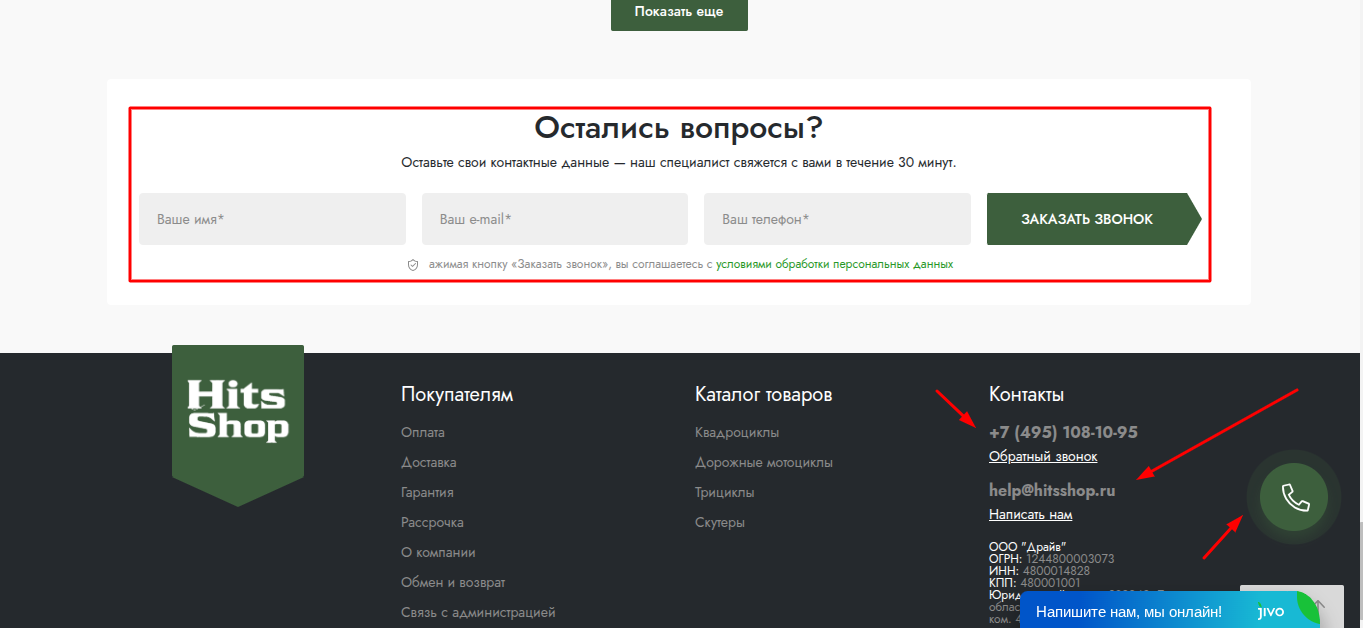
Task: Open the Гарантия footer link
Action: click(x=427, y=493)
